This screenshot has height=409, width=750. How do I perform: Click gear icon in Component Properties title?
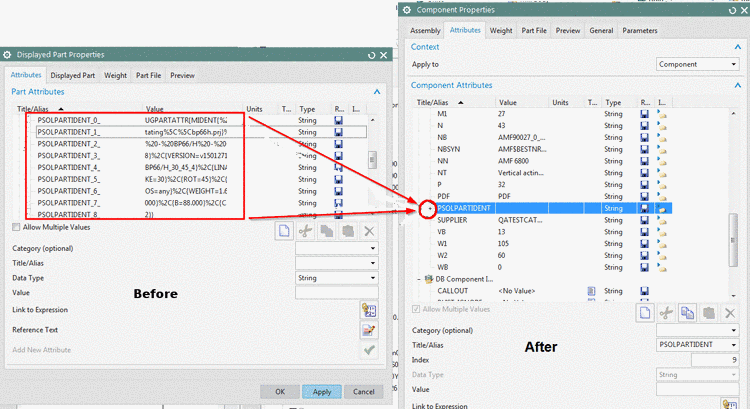tap(407, 10)
